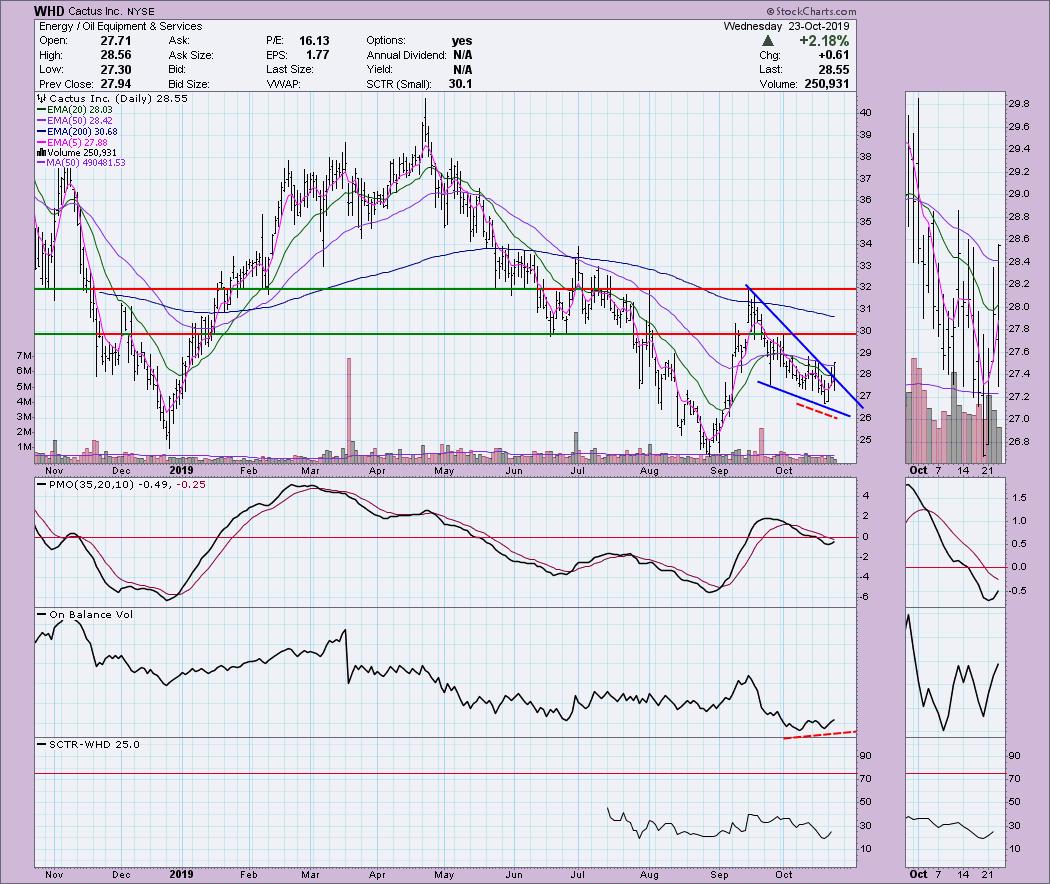This screenshot has height=884, width=1050.
Task: Click the Yield N/A value
Action: [x=463, y=70]
